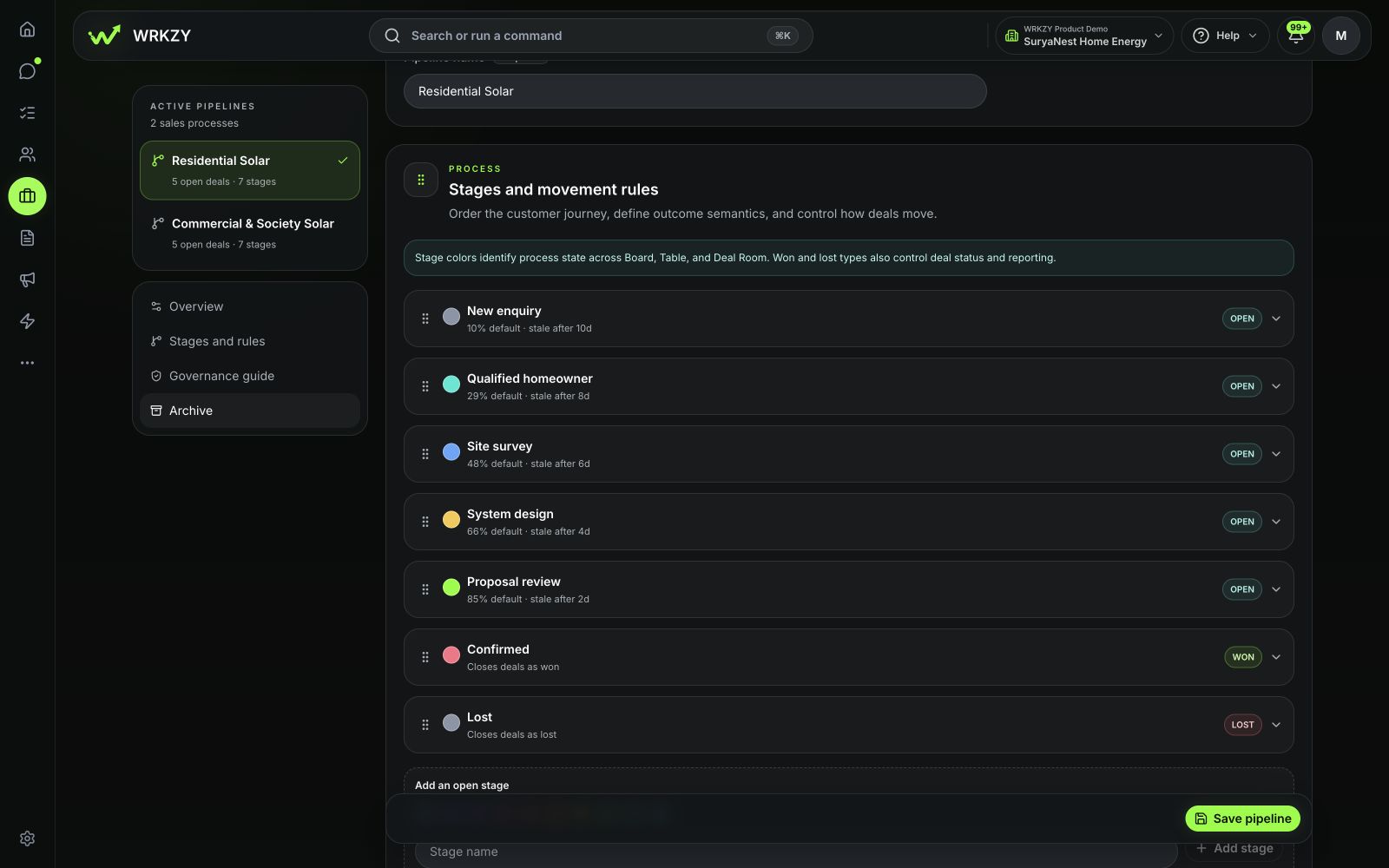
Task: Open the Governance guide
Action: coord(250,376)
